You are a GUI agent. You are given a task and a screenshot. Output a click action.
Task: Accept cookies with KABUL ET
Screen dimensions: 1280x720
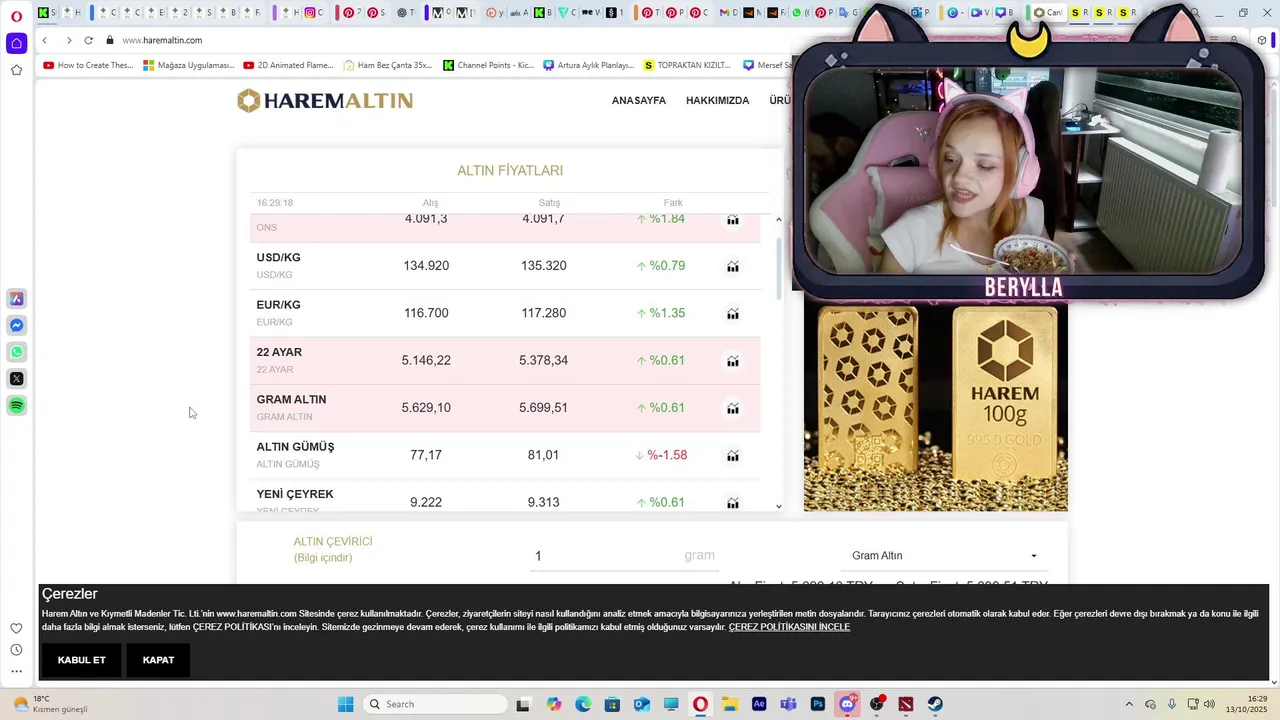81,660
